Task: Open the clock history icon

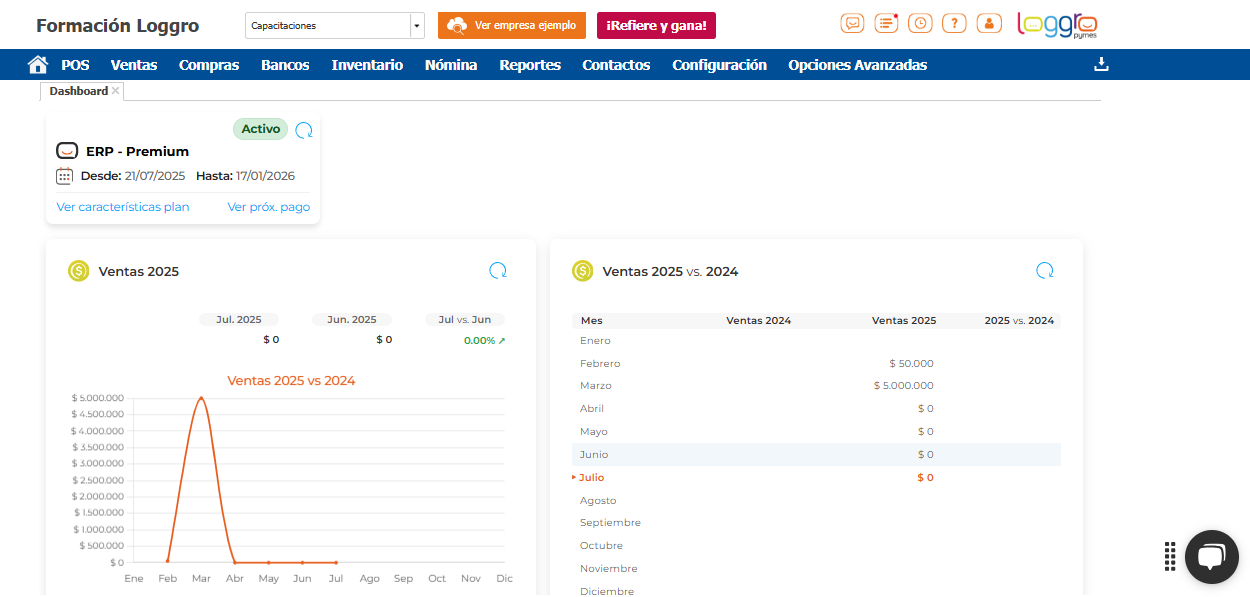Action: point(920,23)
